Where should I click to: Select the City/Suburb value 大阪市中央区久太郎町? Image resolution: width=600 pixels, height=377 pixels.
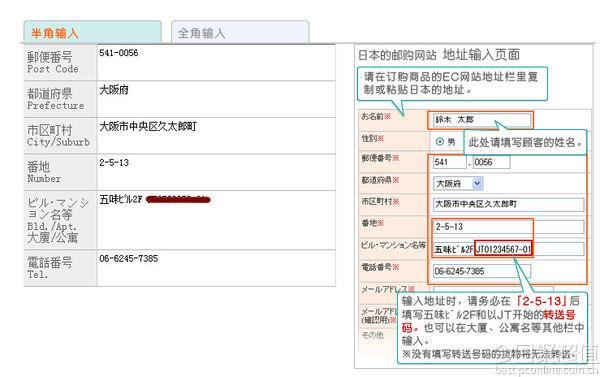click(x=148, y=126)
